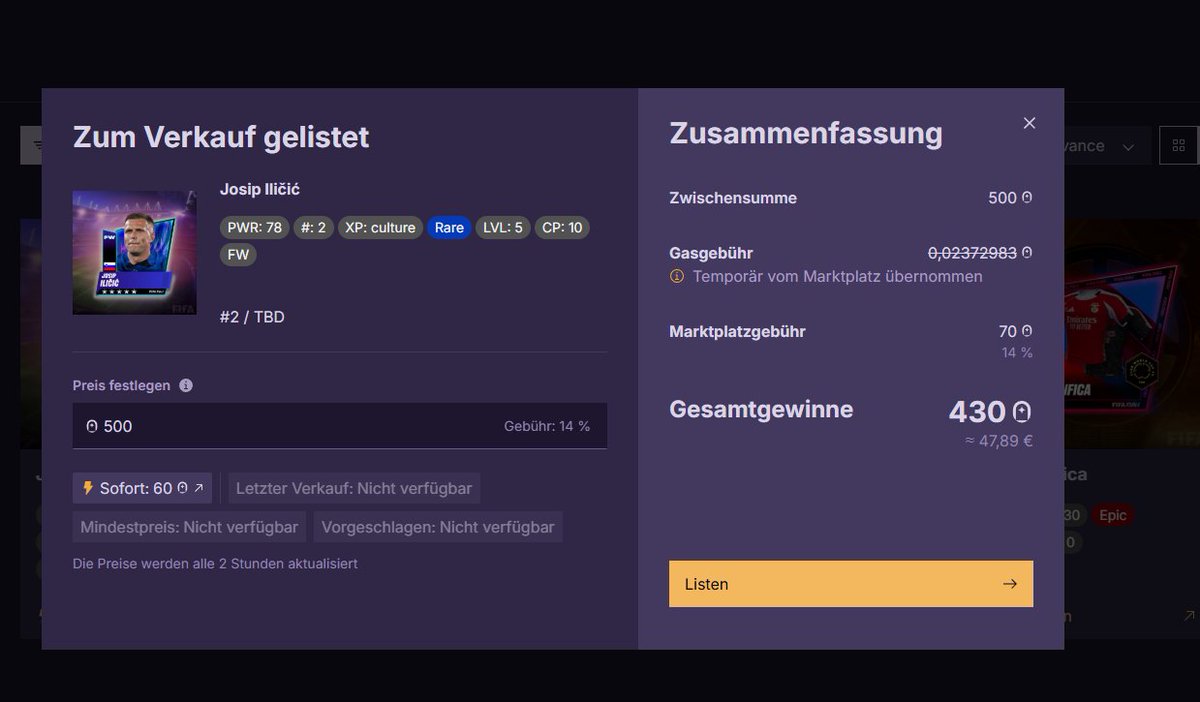Click the XP: culture tag
The height and width of the screenshot is (702, 1200).
coord(380,228)
